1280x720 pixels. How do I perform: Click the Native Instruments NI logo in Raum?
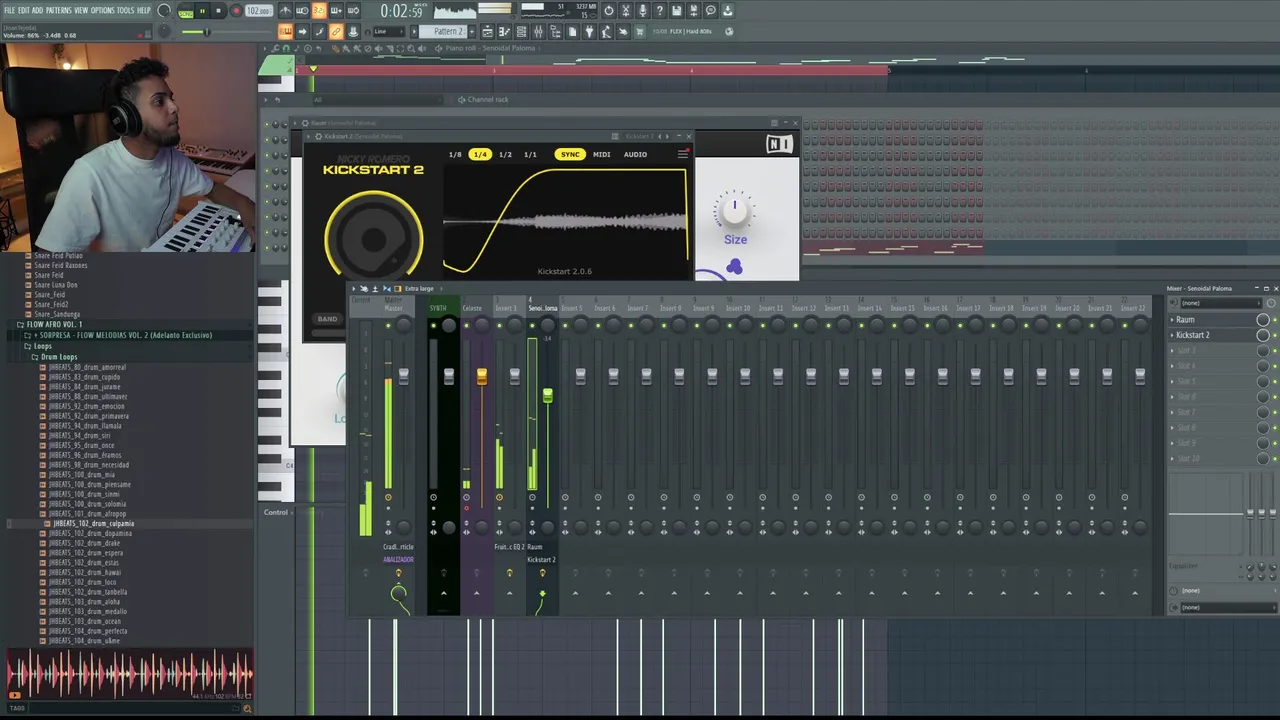tap(779, 145)
